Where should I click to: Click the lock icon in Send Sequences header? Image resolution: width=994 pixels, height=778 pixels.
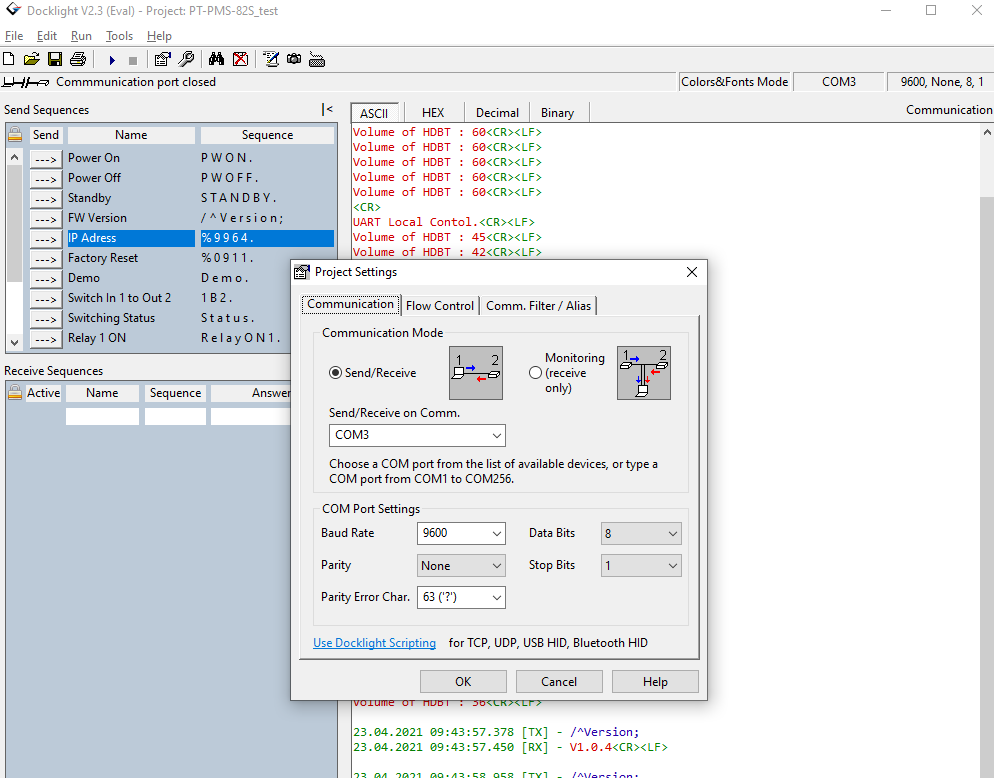(x=15, y=134)
